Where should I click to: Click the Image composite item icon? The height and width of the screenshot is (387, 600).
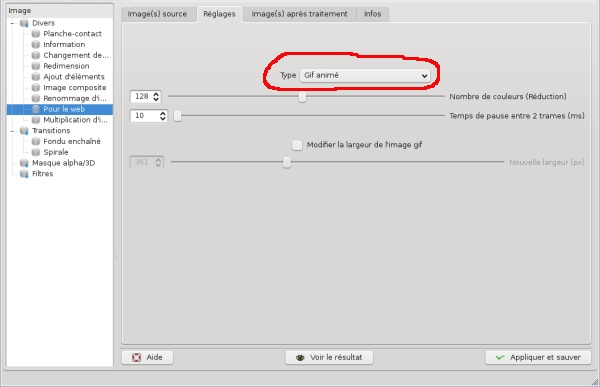(36, 87)
